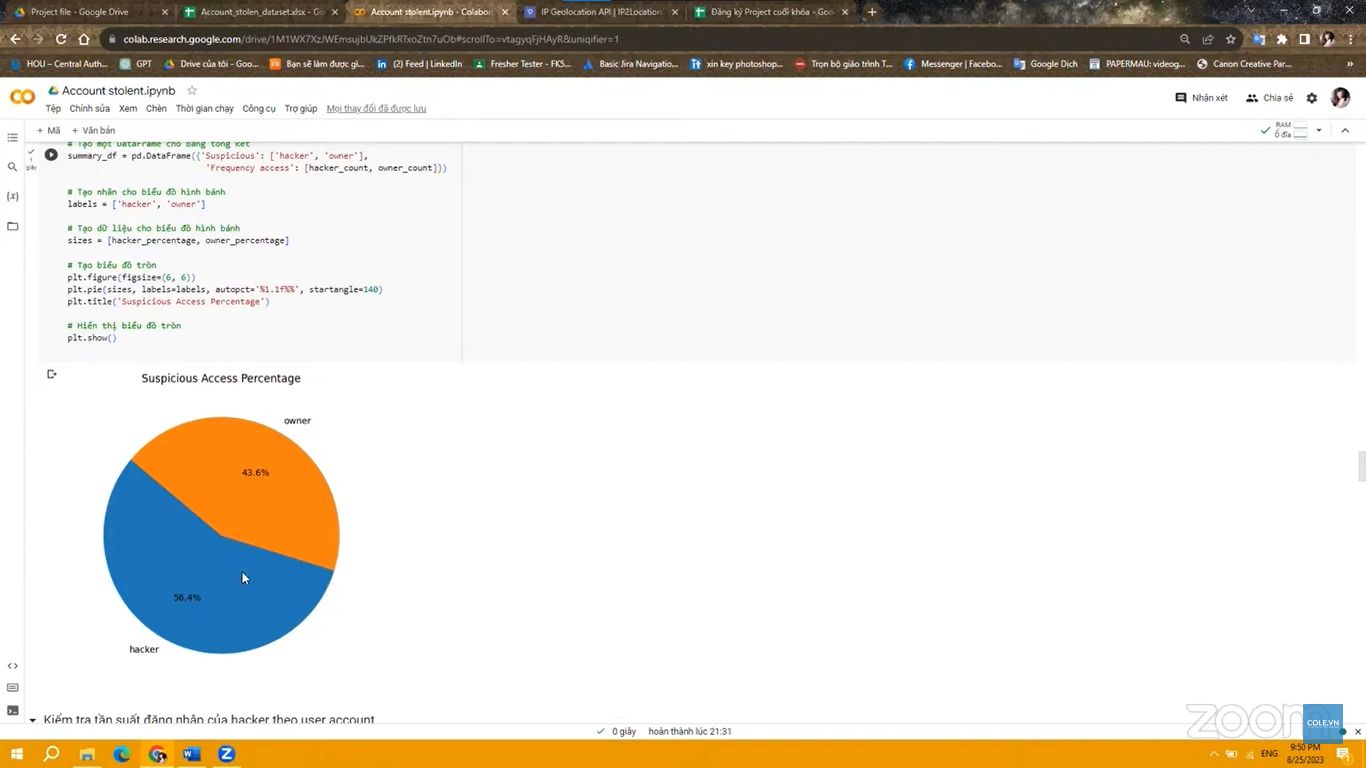Click the address bar URL field

coord(640,39)
